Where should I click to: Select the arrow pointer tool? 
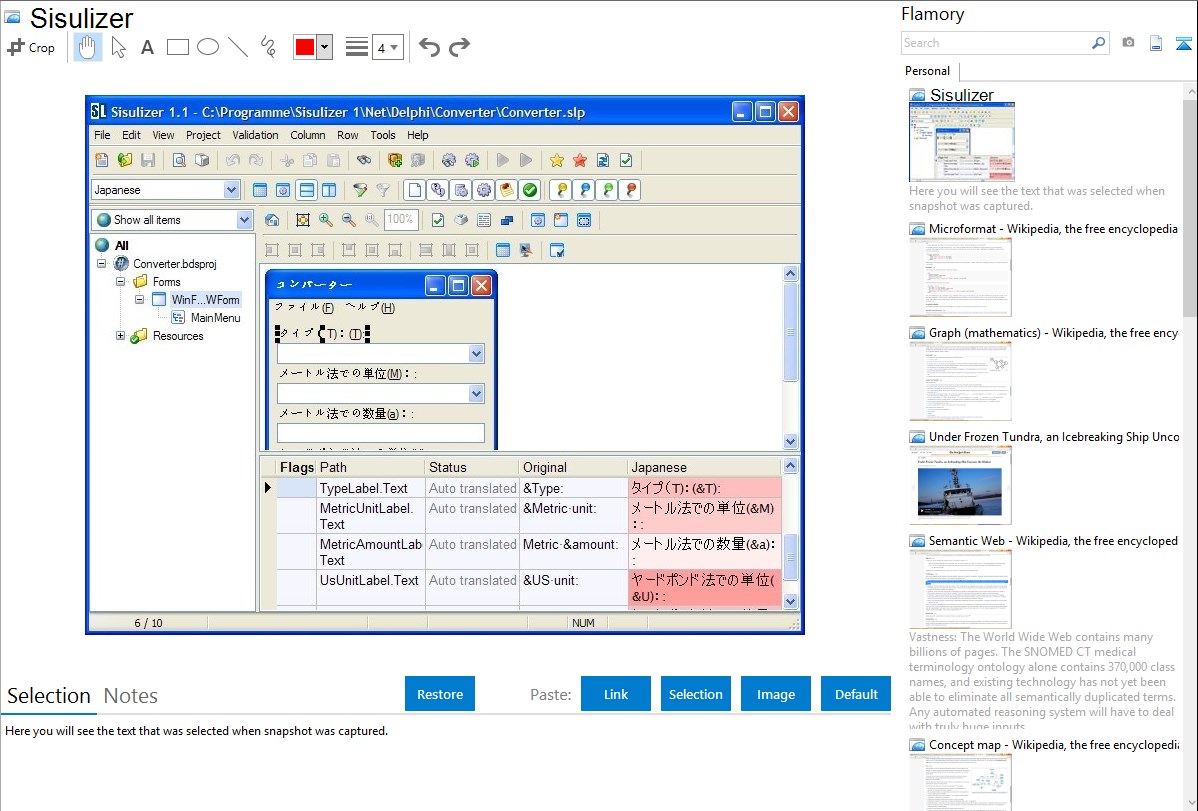coord(118,47)
